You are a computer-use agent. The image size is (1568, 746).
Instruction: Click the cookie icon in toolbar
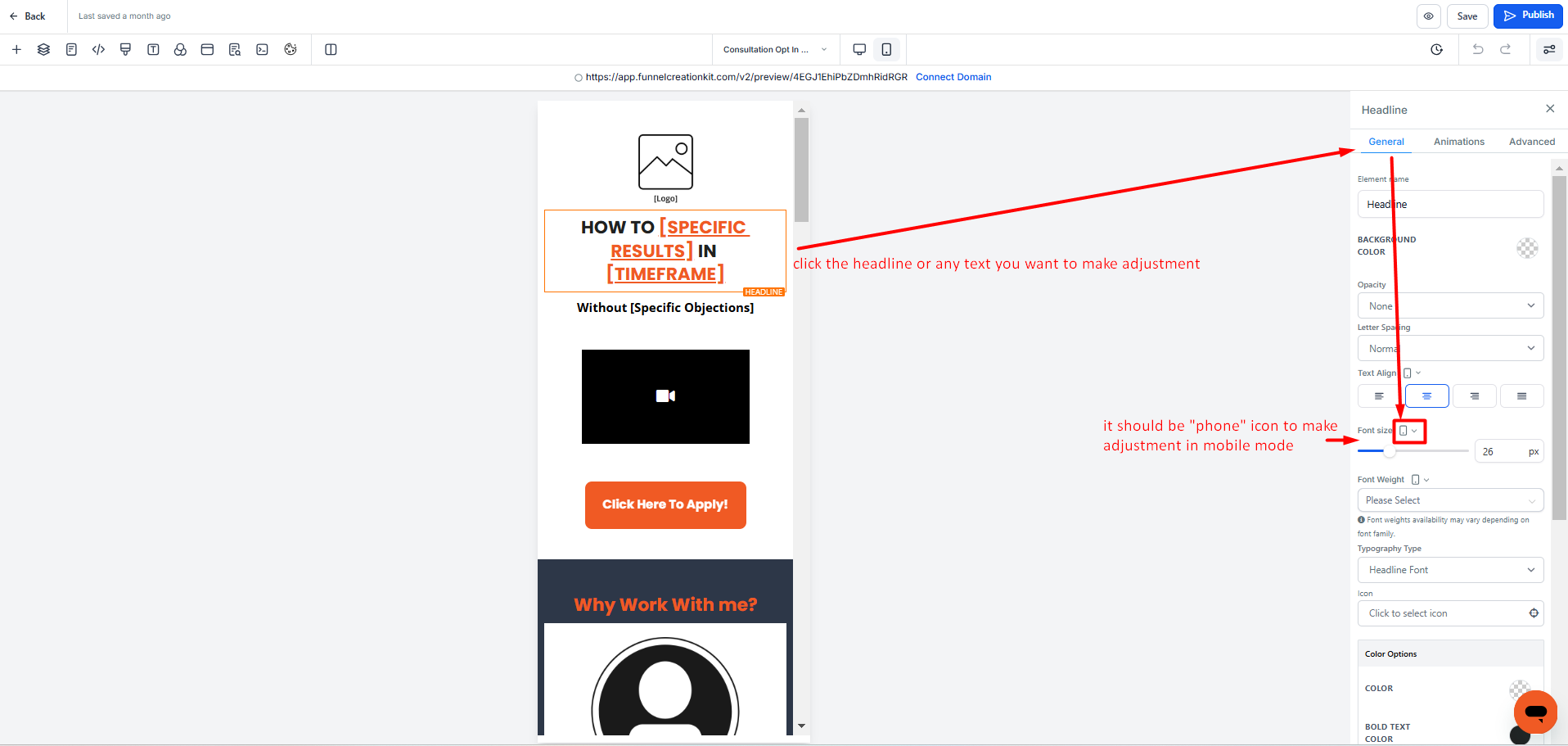[x=290, y=50]
